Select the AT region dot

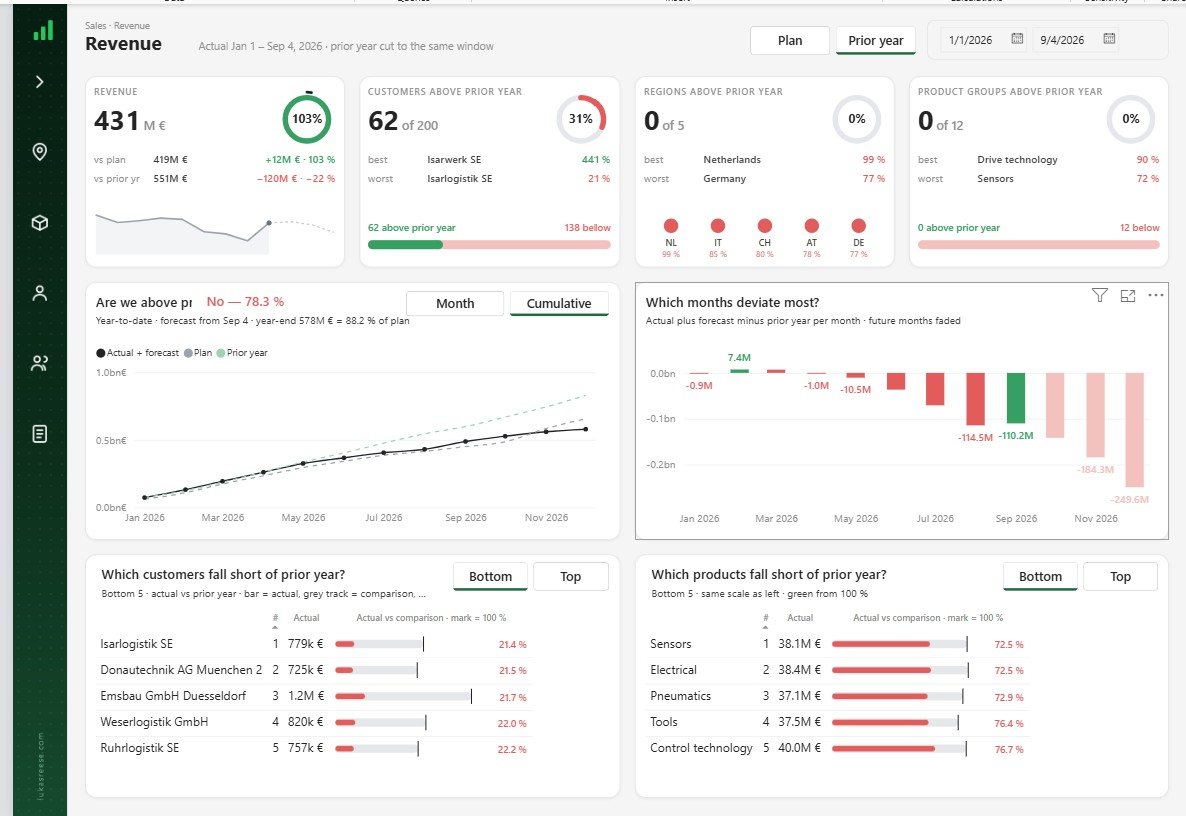click(x=812, y=225)
